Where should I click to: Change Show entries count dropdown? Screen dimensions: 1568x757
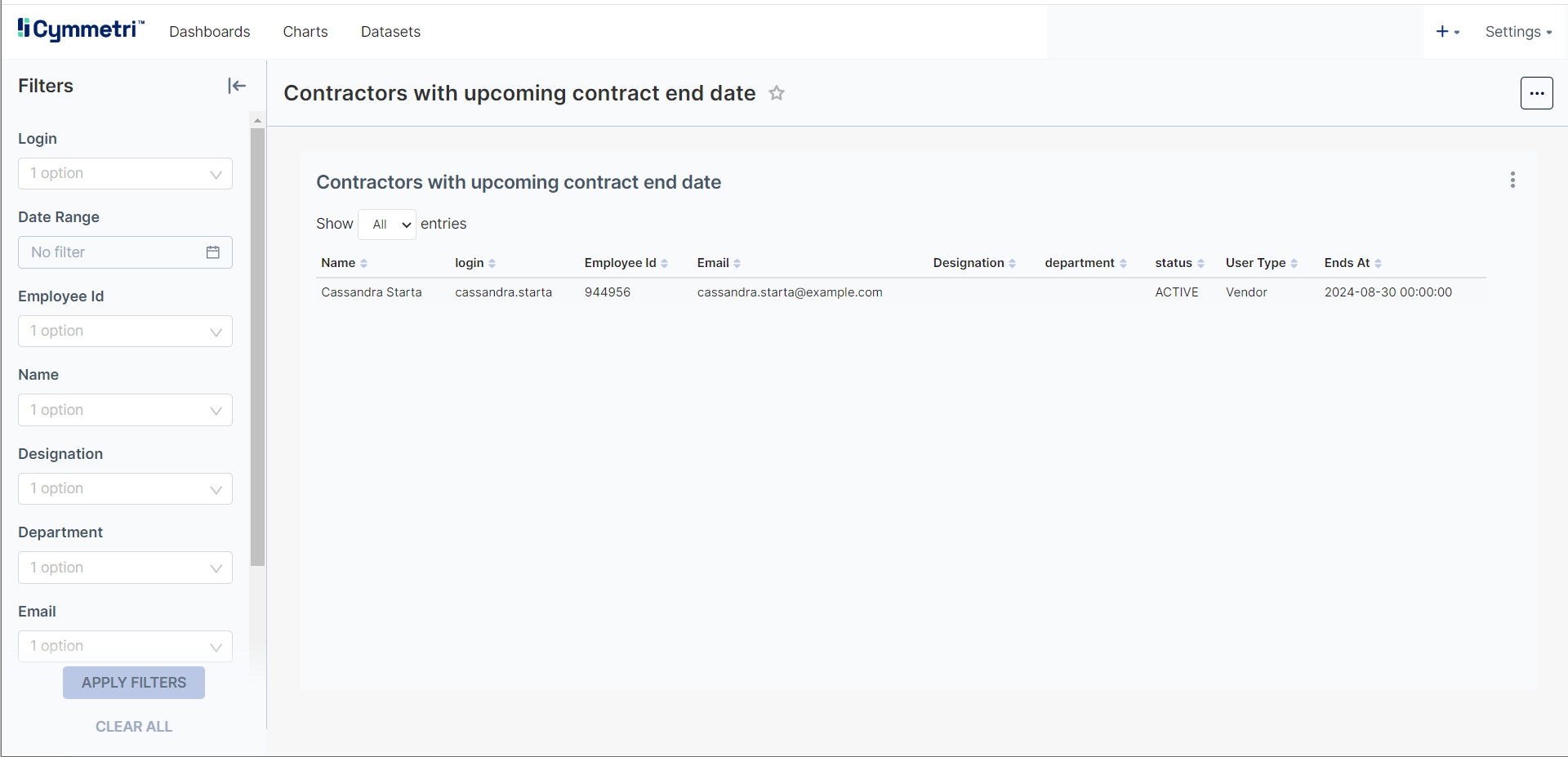(387, 225)
